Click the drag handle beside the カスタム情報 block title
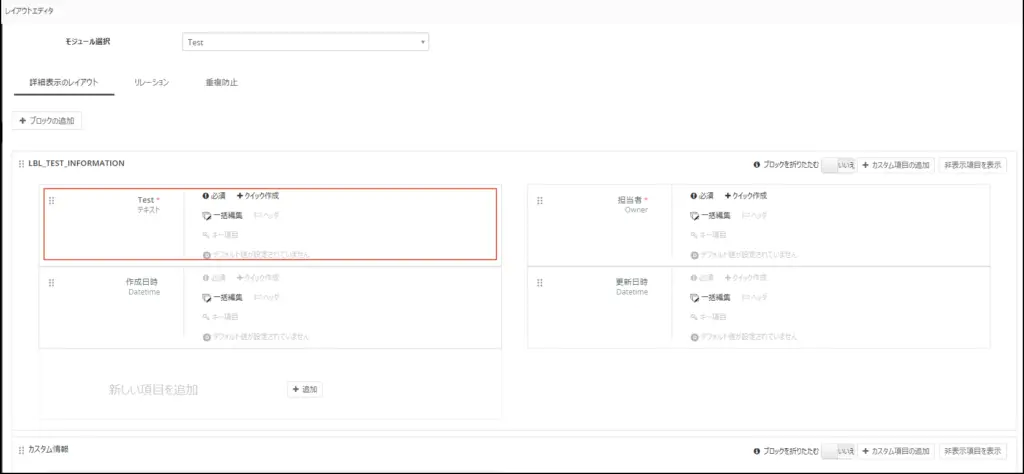This screenshot has width=1024, height=474. 22,450
